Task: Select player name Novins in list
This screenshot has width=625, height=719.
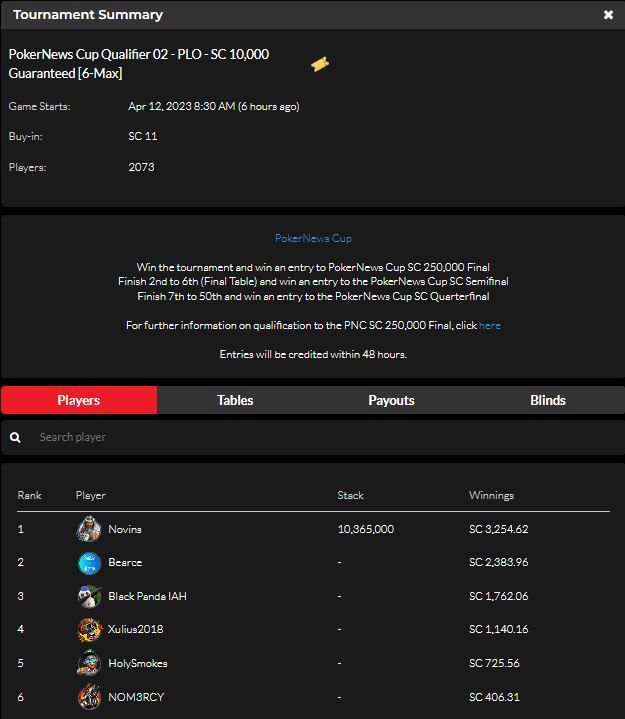Action: pyautogui.click(x=125, y=529)
